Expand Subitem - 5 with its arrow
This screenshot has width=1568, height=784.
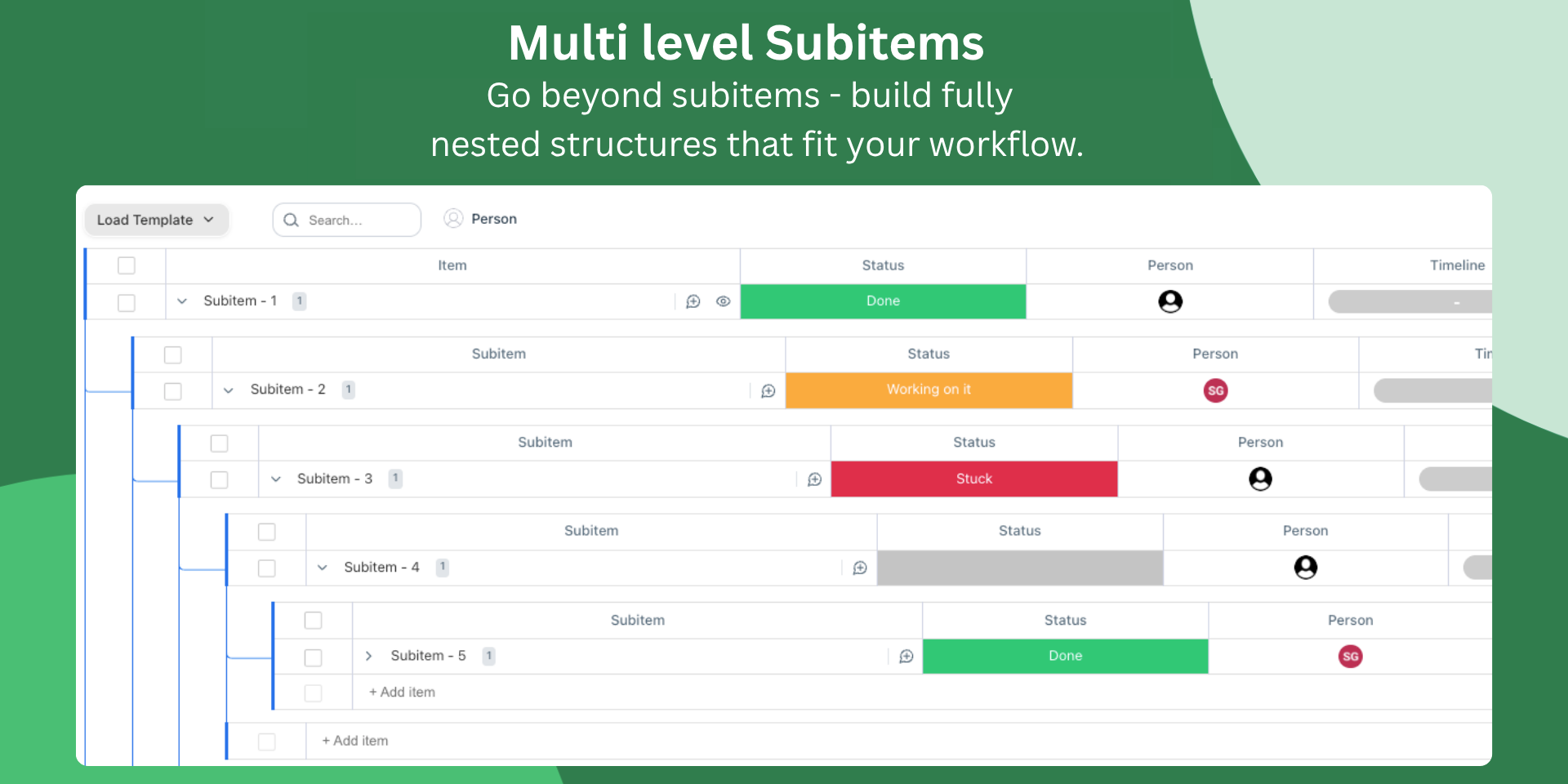click(368, 656)
